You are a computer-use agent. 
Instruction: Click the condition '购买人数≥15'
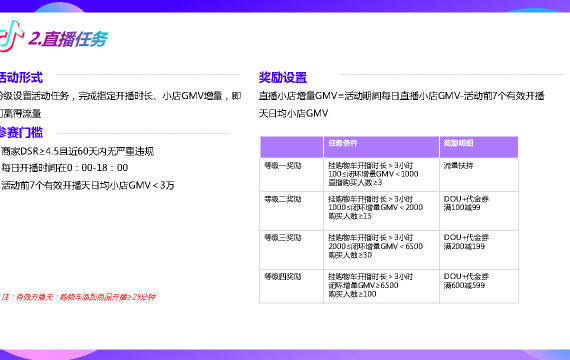[350, 216]
